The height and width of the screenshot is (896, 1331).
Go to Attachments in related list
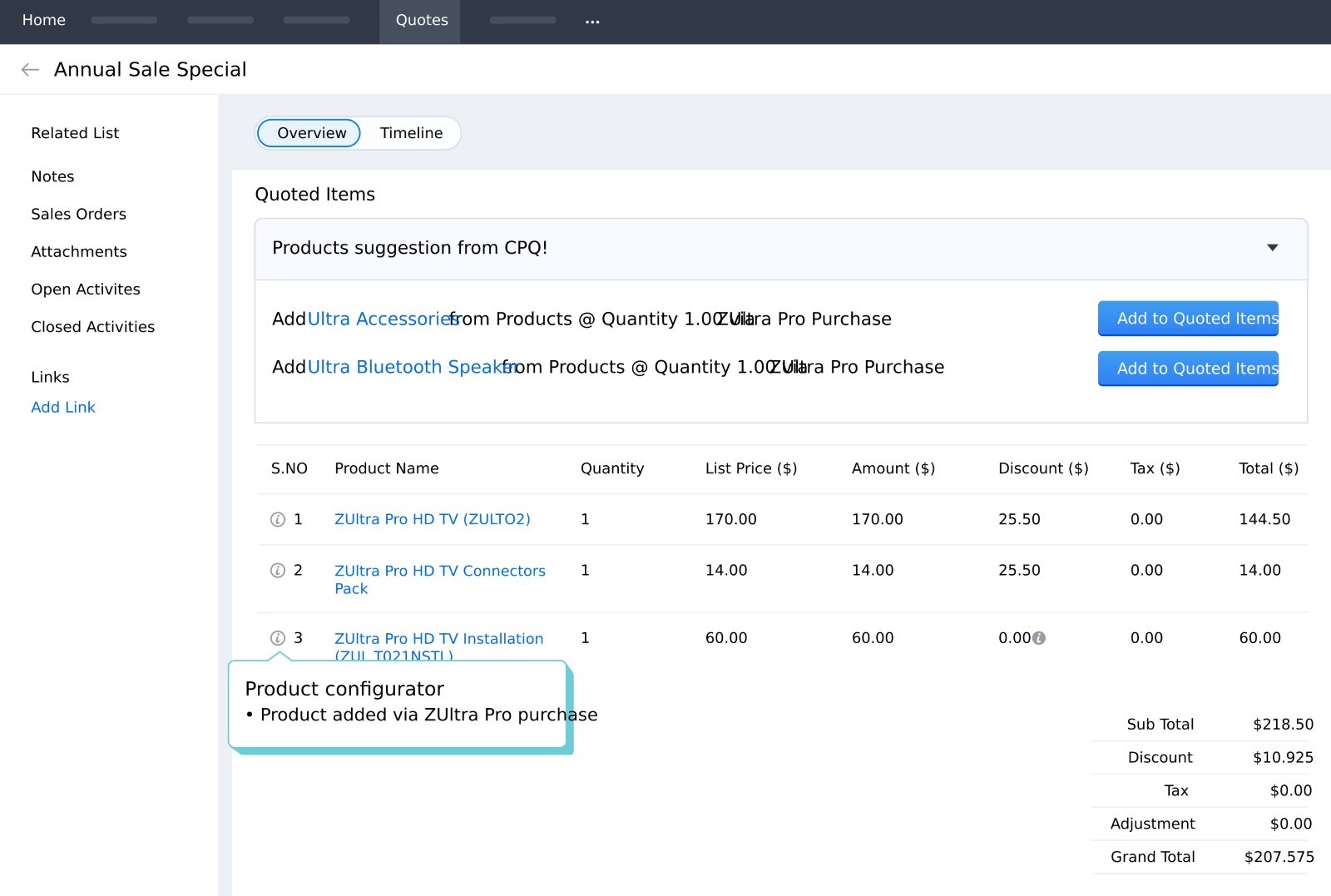pyautogui.click(x=79, y=252)
